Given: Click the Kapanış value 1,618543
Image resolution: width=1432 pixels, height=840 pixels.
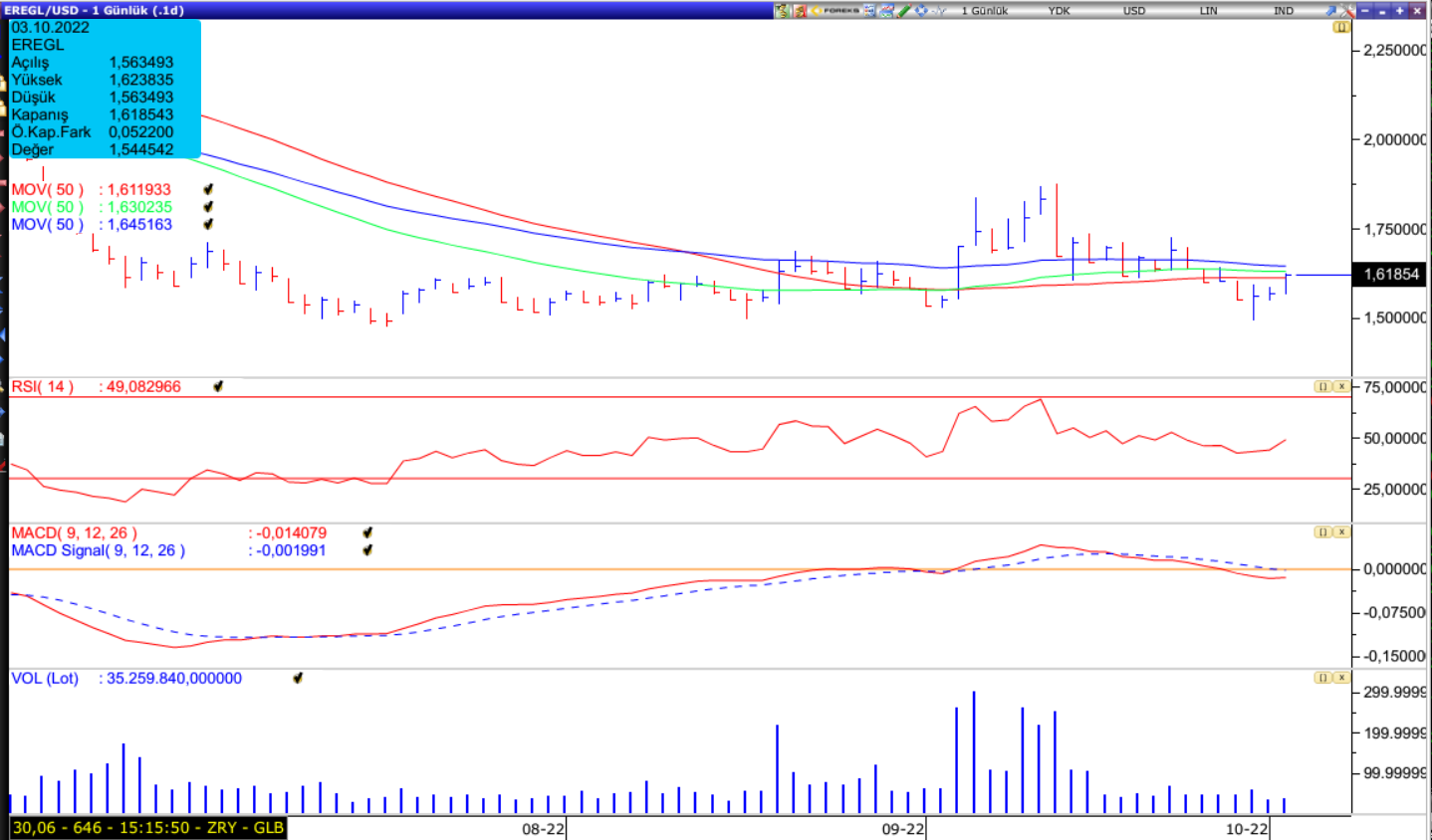Looking at the screenshot, I should (141, 114).
